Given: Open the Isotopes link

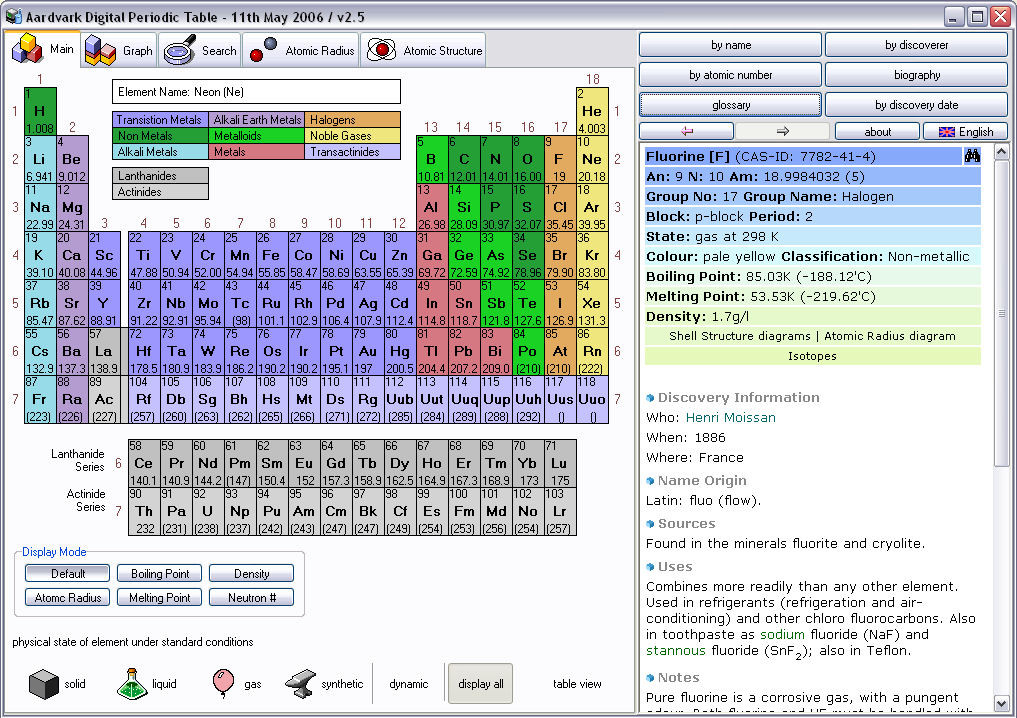Looking at the screenshot, I should click(812, 356).
